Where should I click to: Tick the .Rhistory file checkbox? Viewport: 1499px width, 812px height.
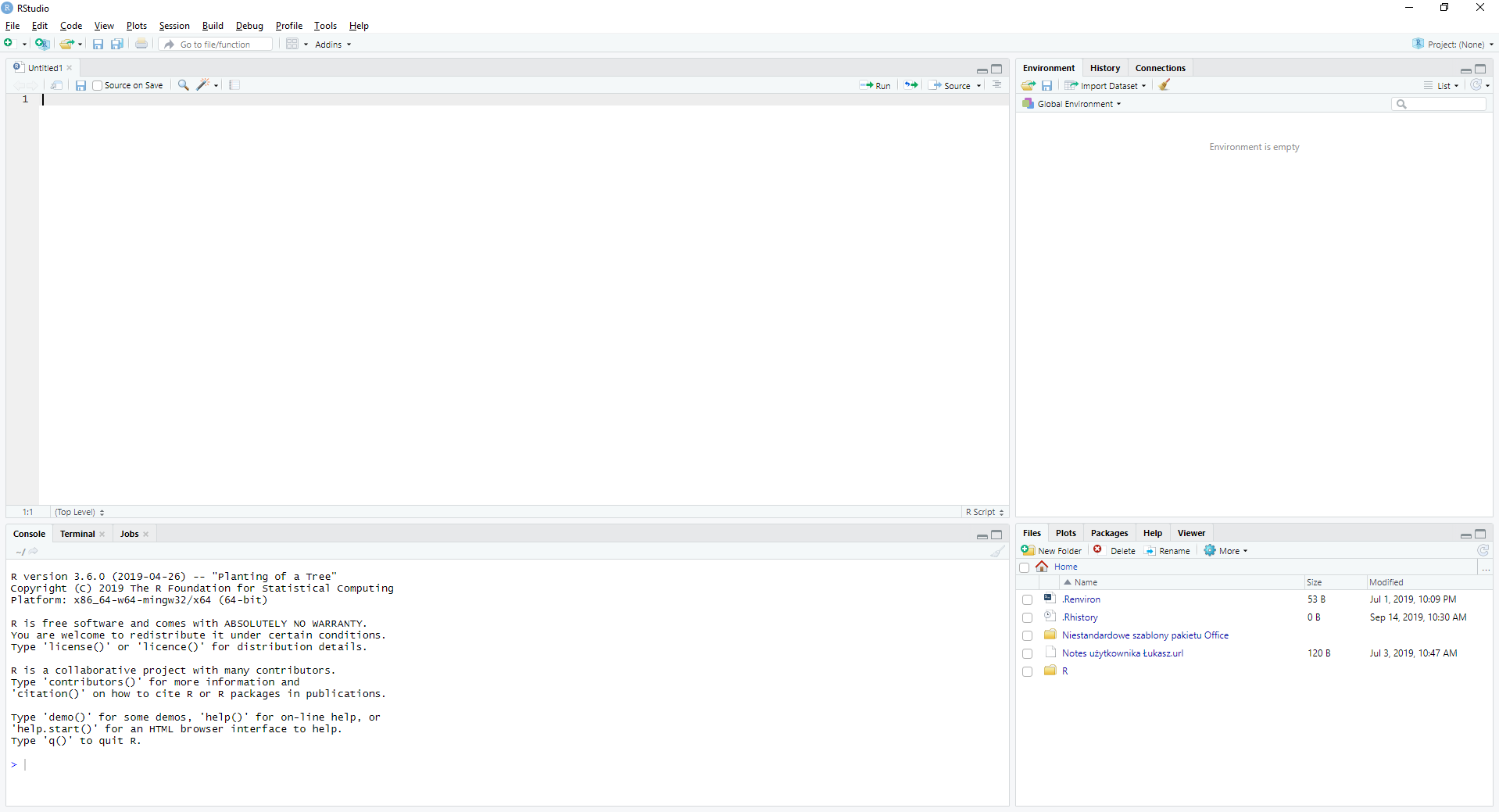1028,618
